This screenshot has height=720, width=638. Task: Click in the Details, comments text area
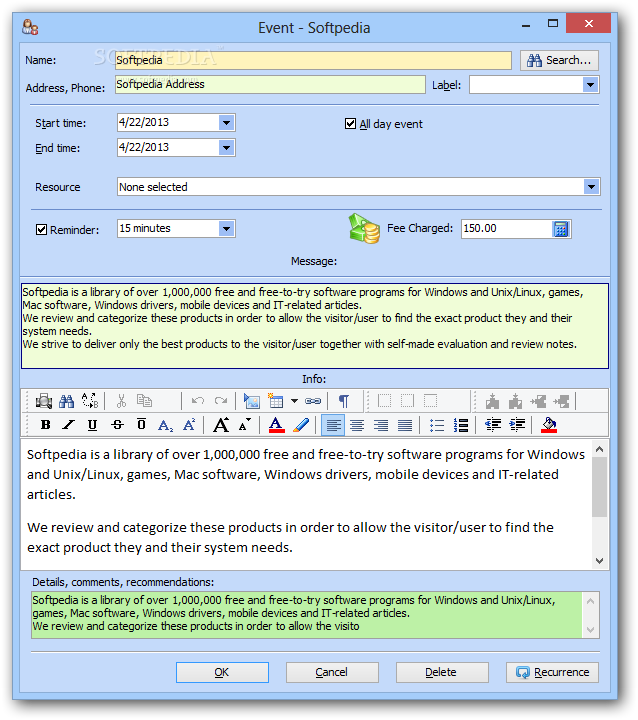point(306,615)
